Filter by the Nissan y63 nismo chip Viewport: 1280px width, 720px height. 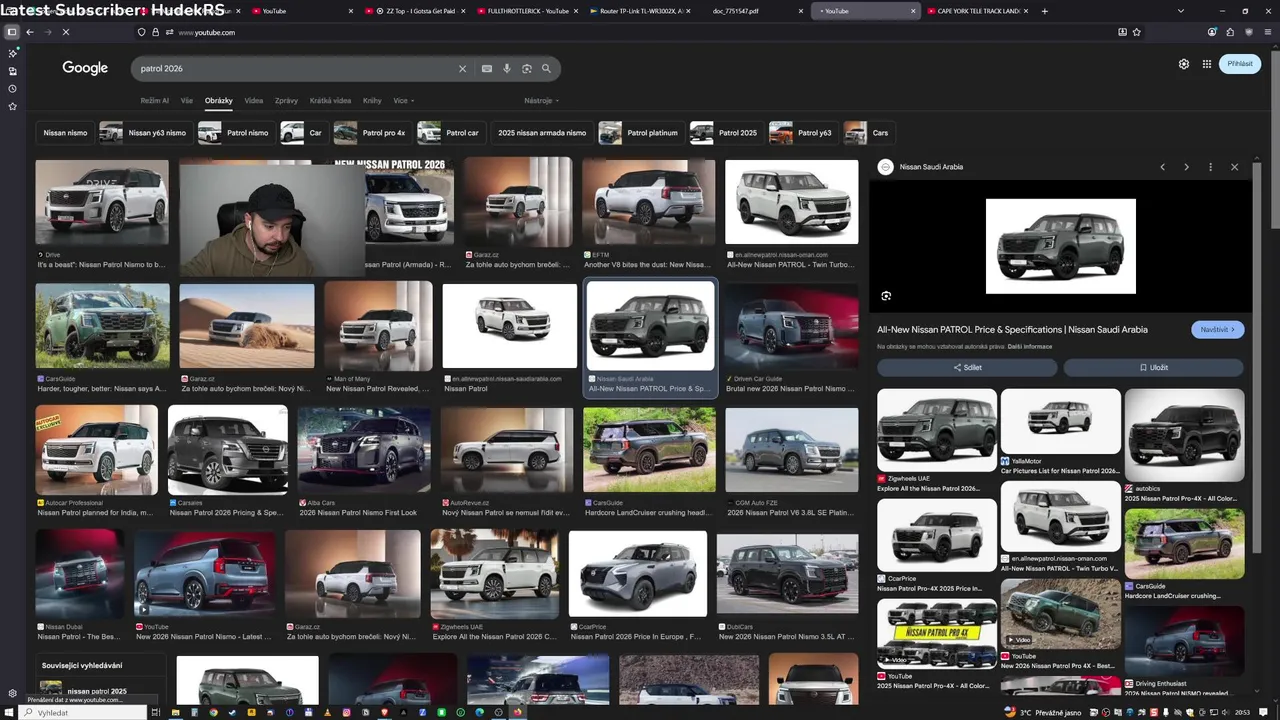pos(145,133)
